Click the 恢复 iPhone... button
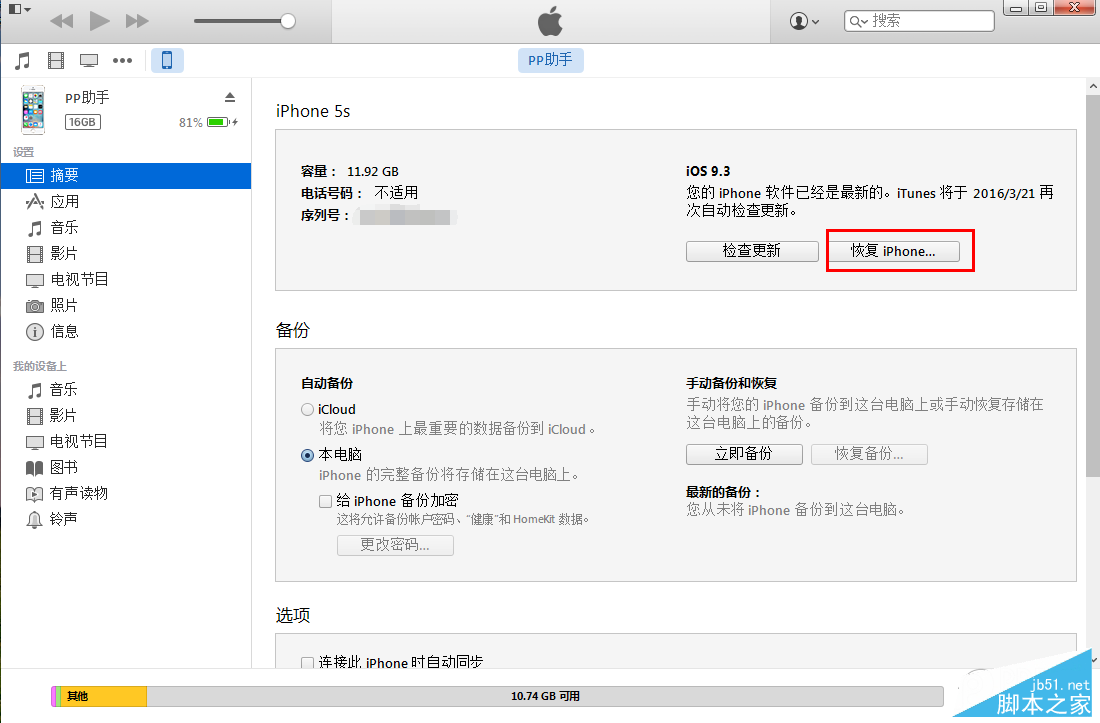The image size is (1100, 723). tap(894, 251)
